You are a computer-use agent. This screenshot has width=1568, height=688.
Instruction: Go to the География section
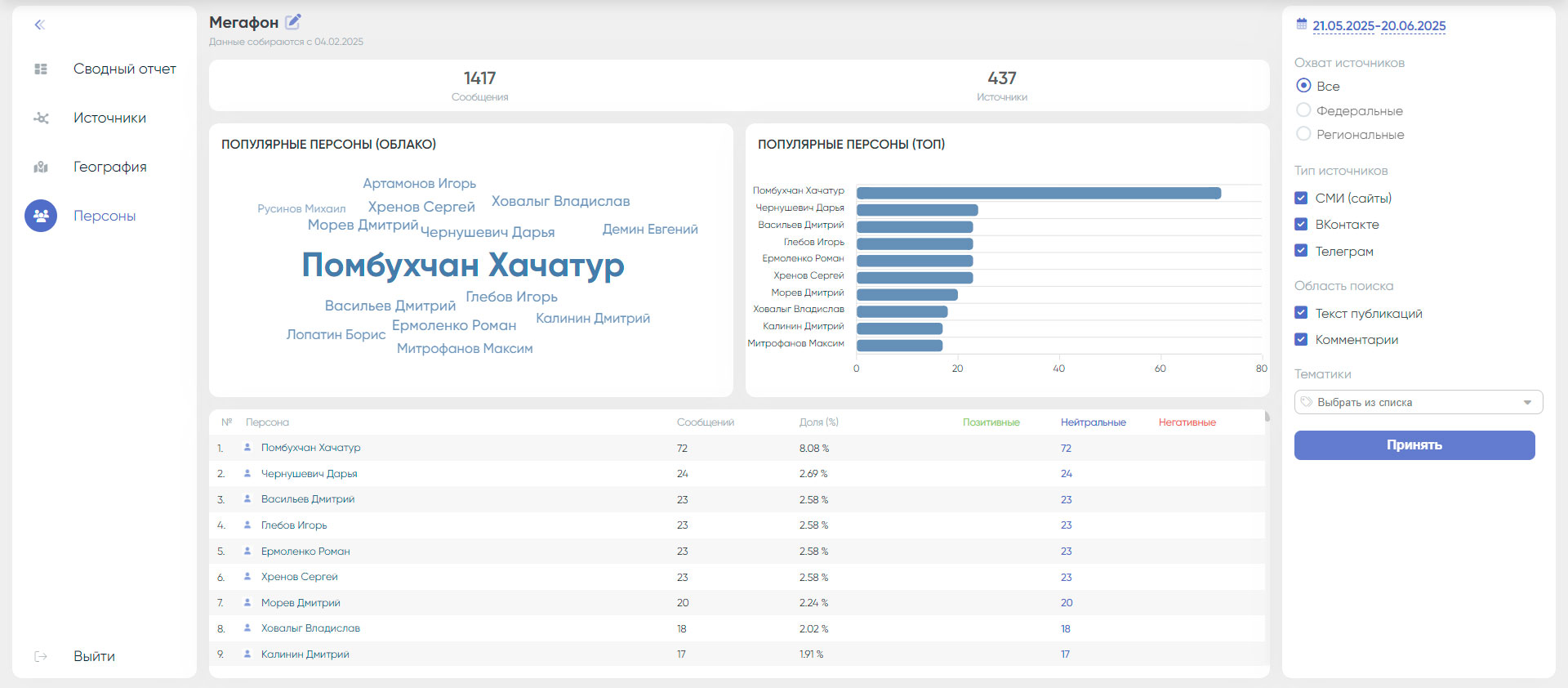coord(109,168)
